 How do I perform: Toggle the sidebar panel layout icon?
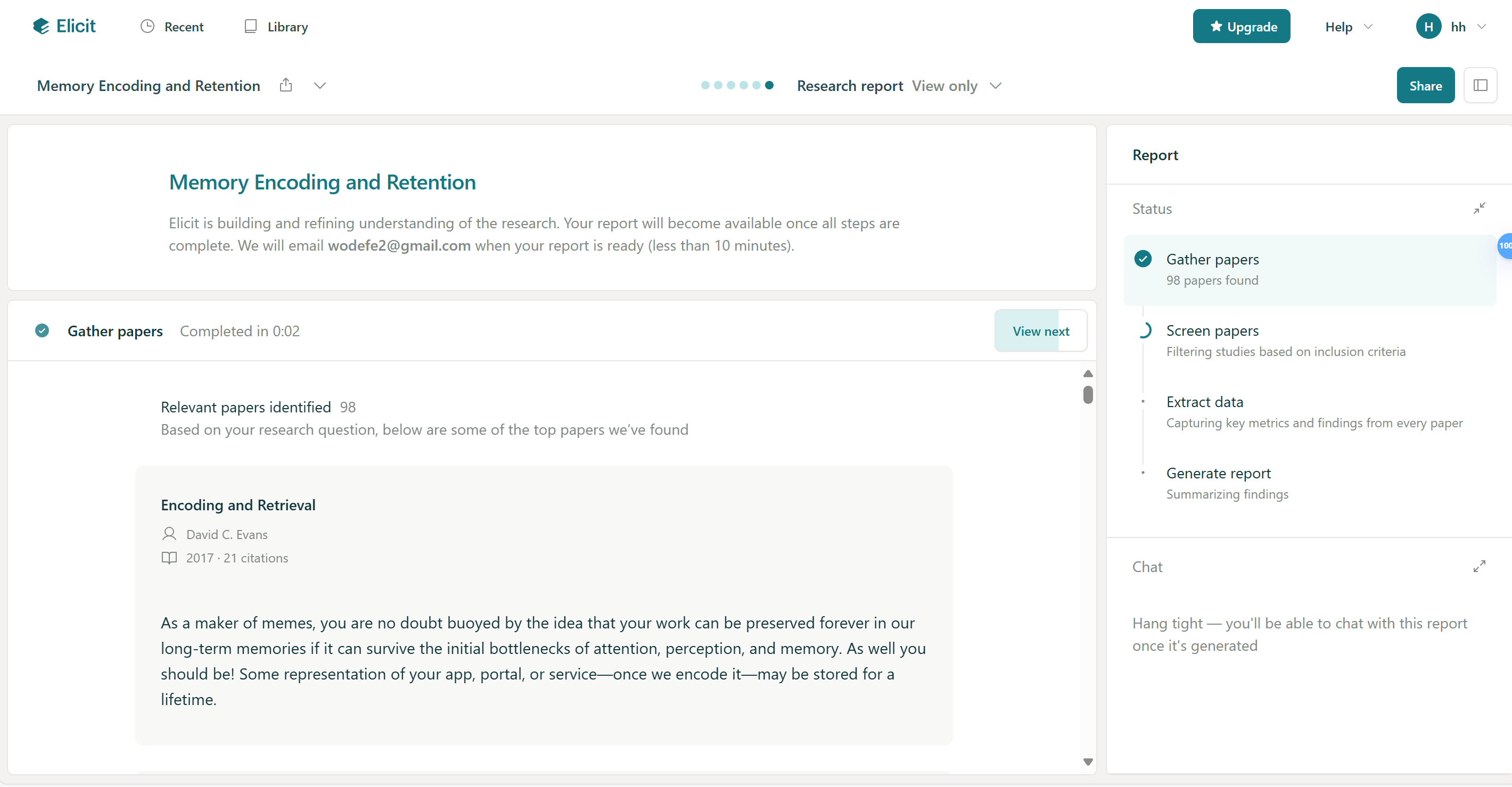(x=1480, y=86)
